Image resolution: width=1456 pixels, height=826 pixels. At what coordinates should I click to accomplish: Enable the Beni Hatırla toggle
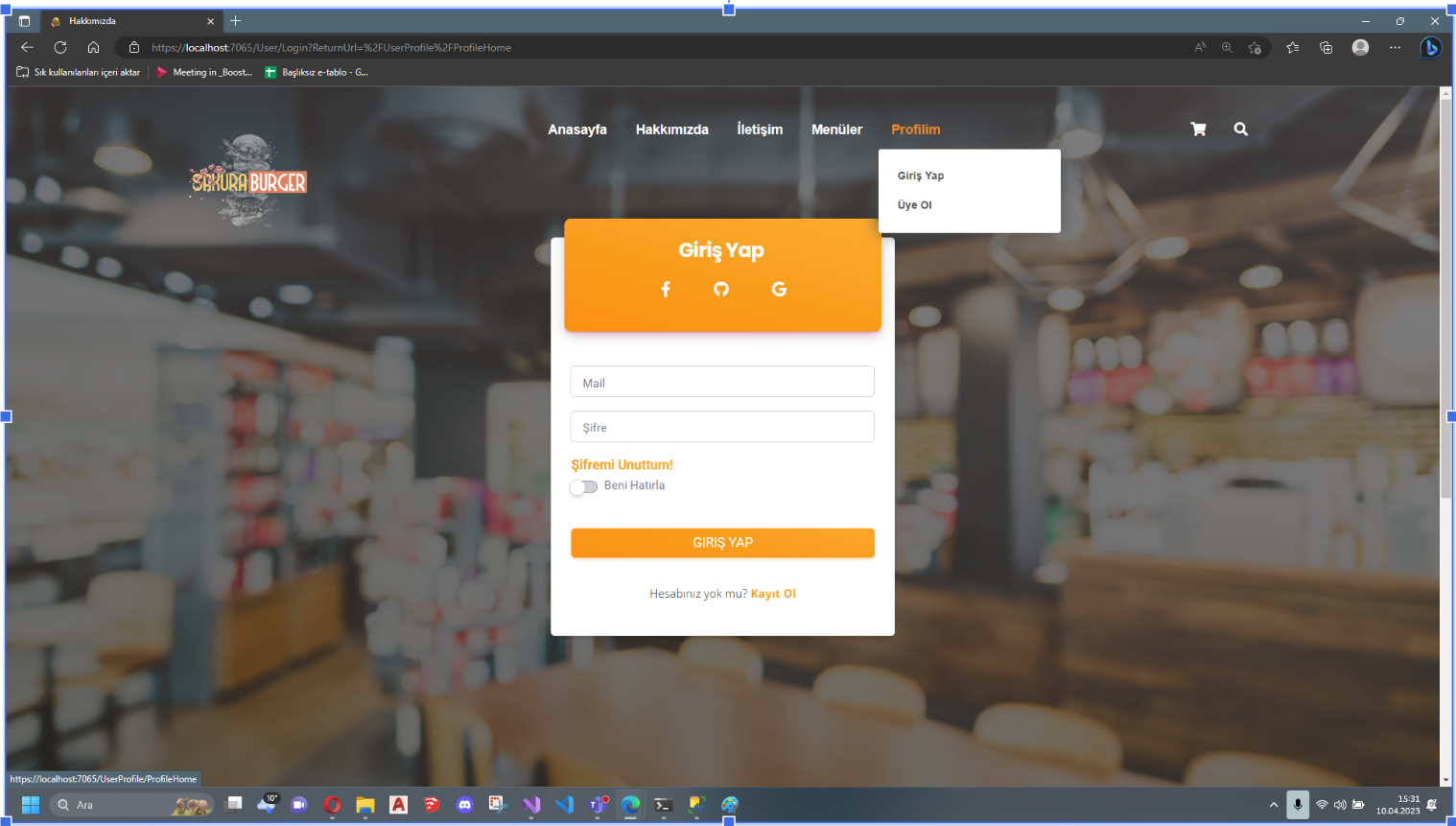pos(583,487)
